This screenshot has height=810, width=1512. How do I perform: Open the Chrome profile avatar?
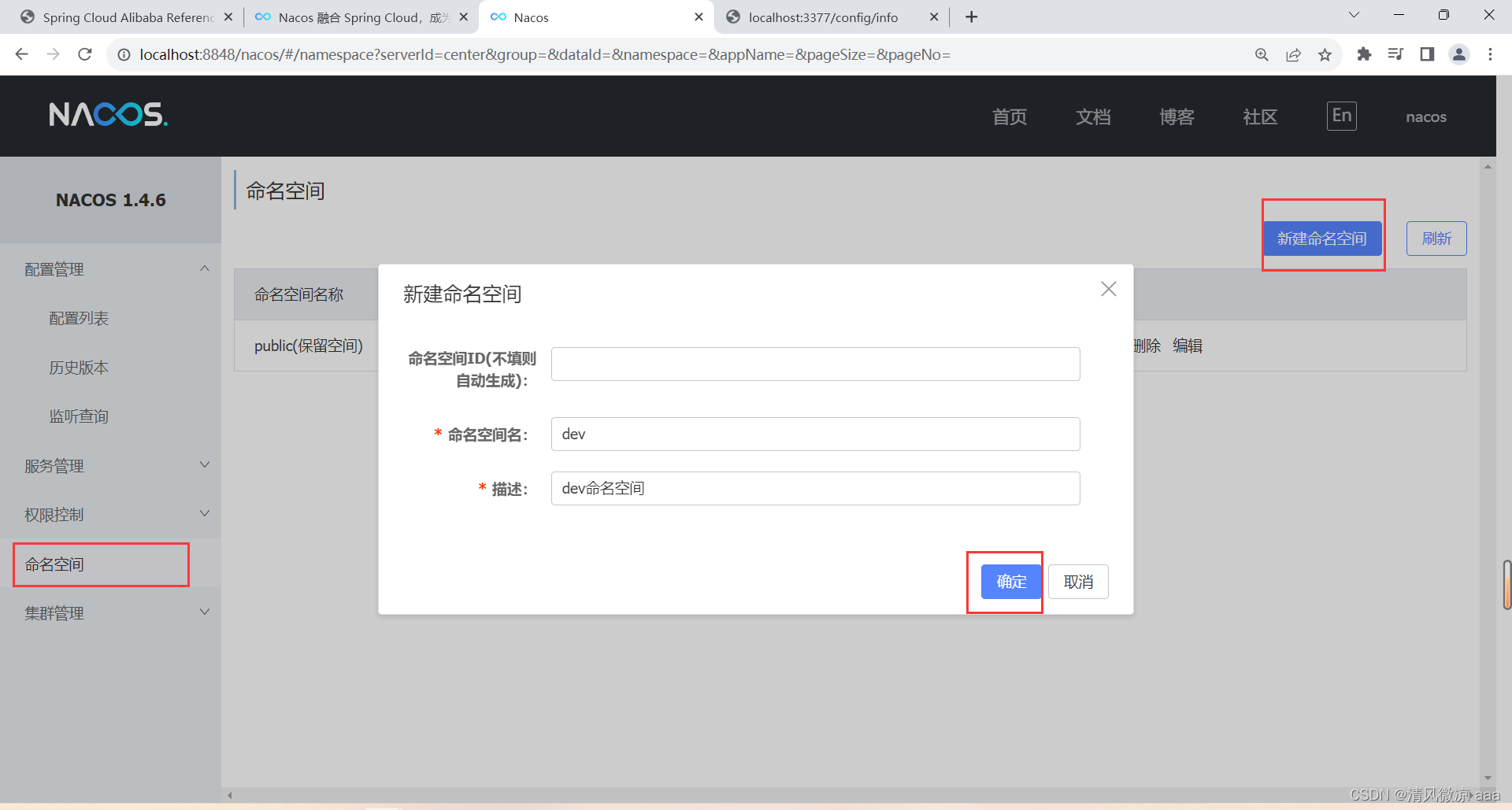(x=1458, y=54)
